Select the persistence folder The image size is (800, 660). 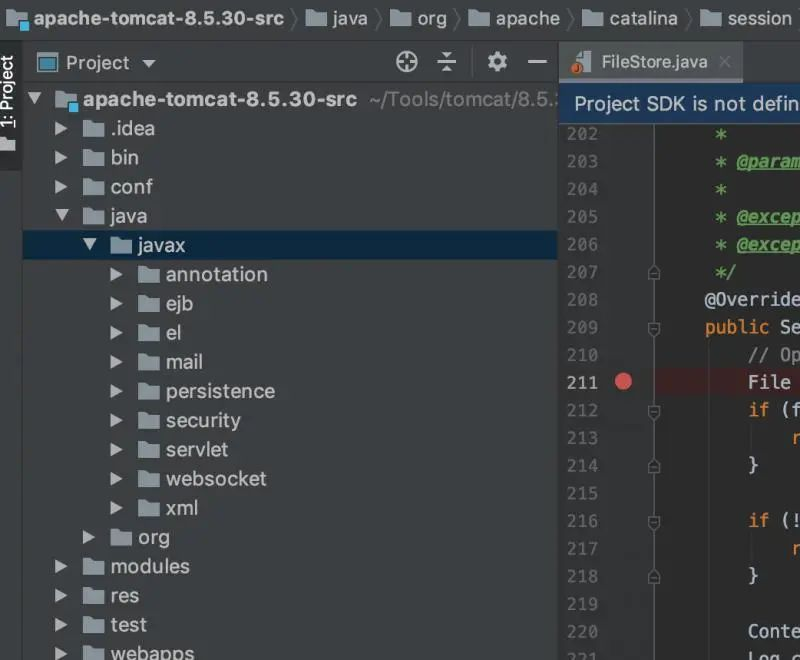coord(207,391)
